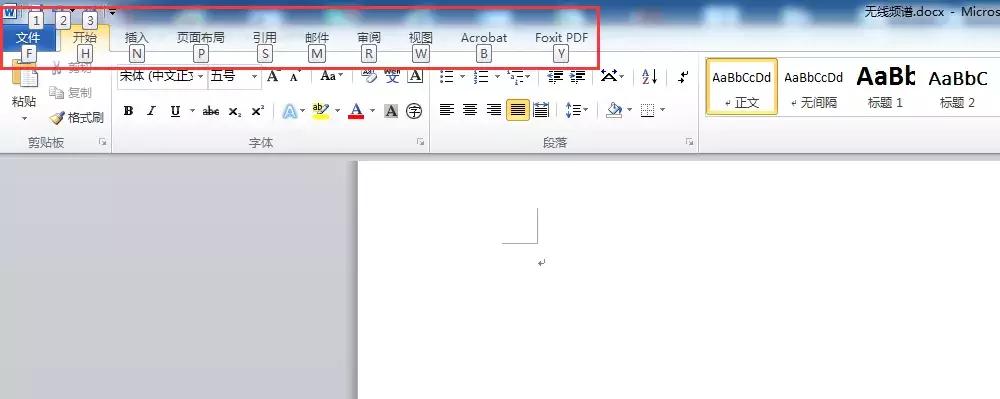Apply paragraph shading paint bucket
1000x399 pixels.
coord(614,111)
